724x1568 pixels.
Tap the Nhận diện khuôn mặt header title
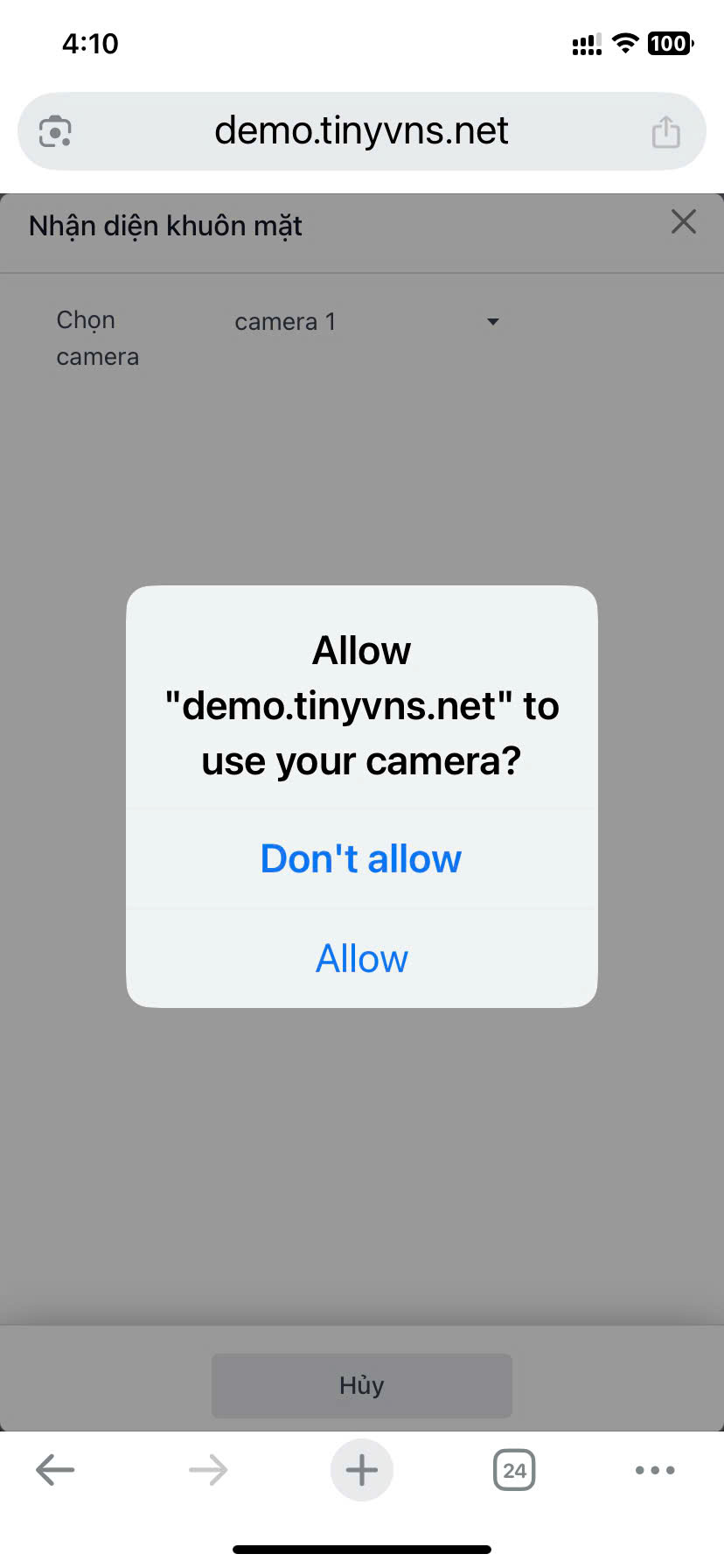[x=165, y=227]
